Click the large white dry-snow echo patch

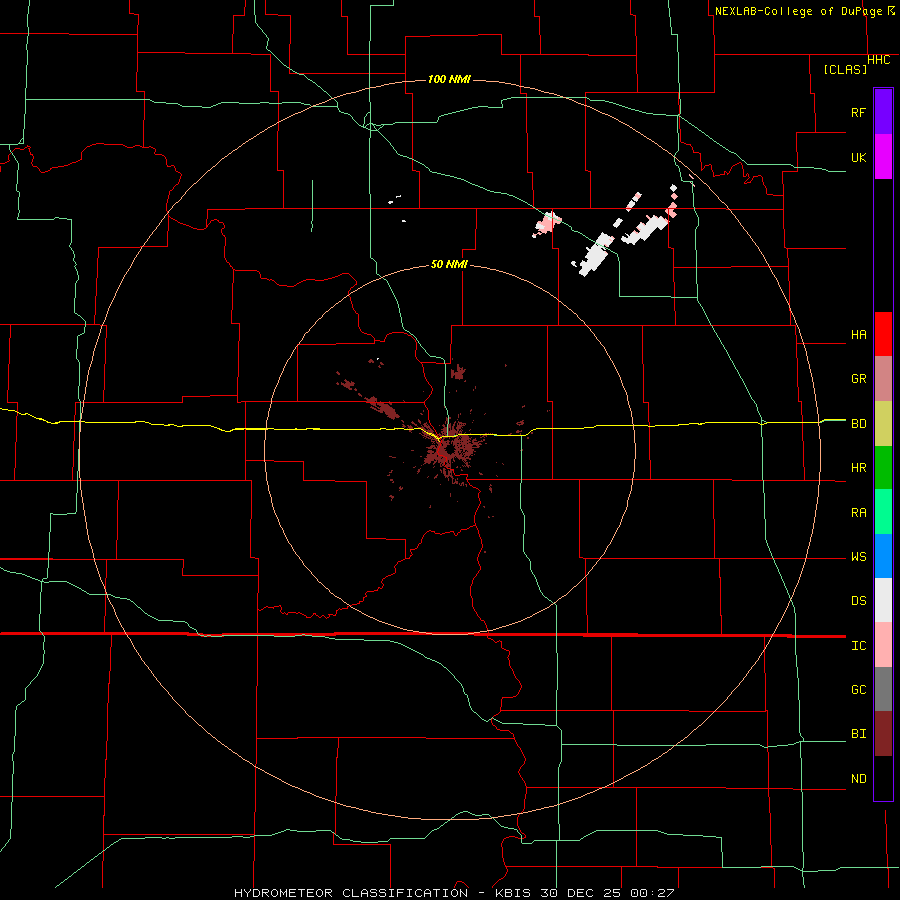(595, 255)
